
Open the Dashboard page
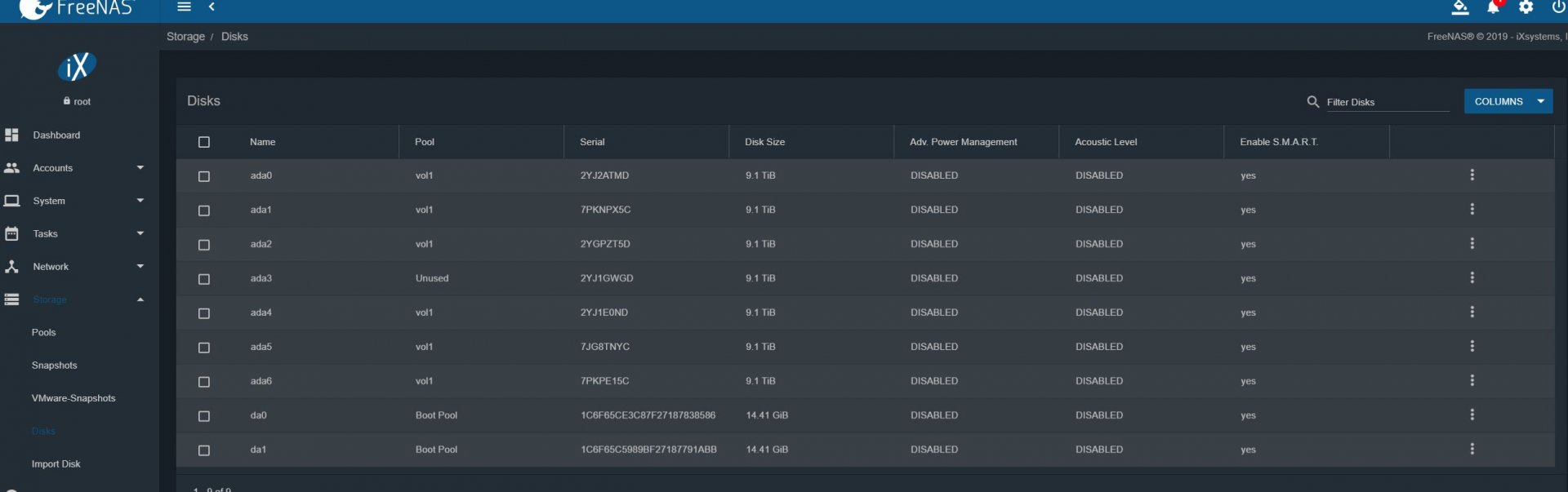pos(56,135)
